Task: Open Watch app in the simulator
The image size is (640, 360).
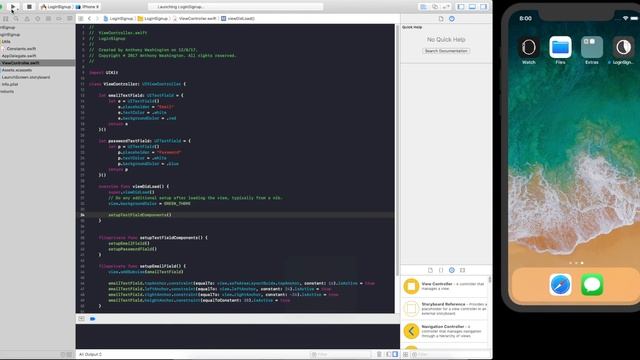Action: [x=529, y=51]
